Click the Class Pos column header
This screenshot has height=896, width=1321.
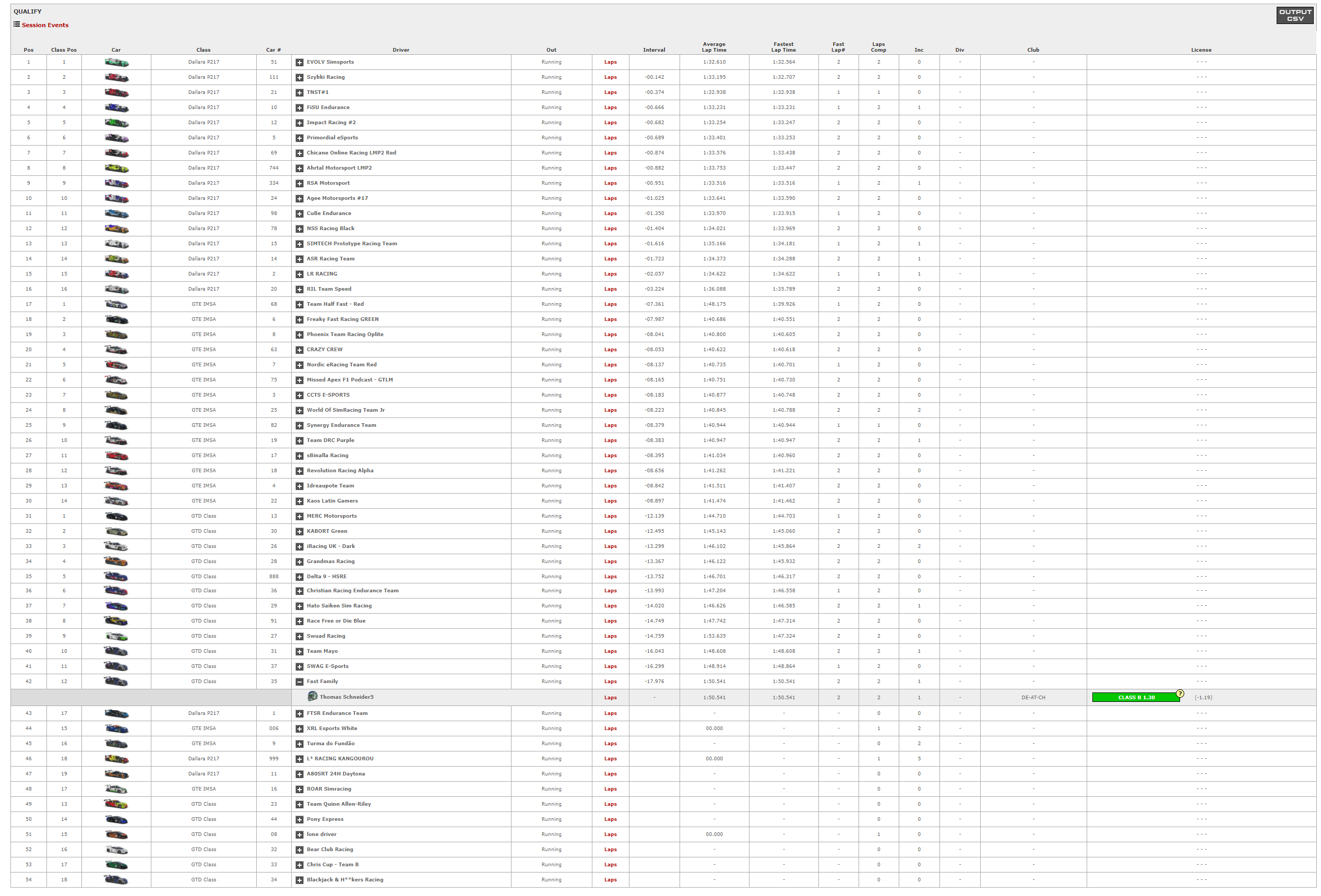tap(64, 50)
